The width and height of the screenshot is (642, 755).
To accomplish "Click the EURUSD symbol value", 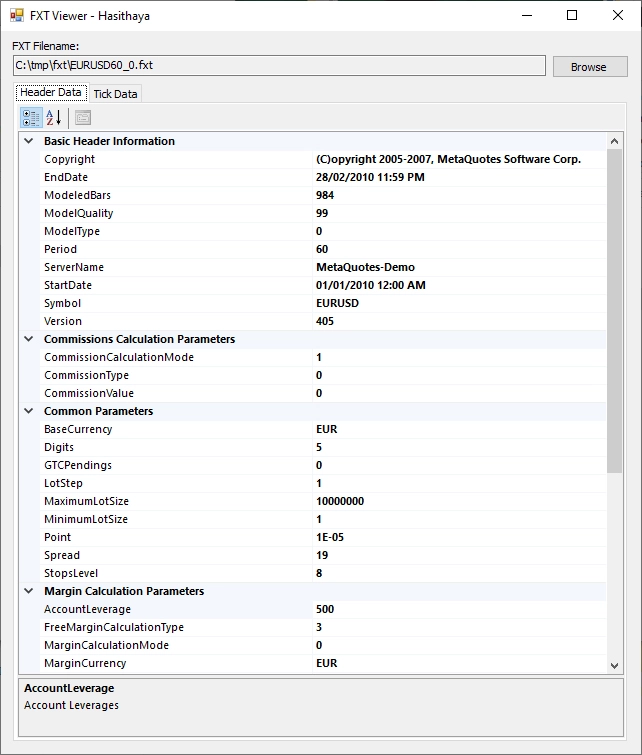I will pos(337,303).
